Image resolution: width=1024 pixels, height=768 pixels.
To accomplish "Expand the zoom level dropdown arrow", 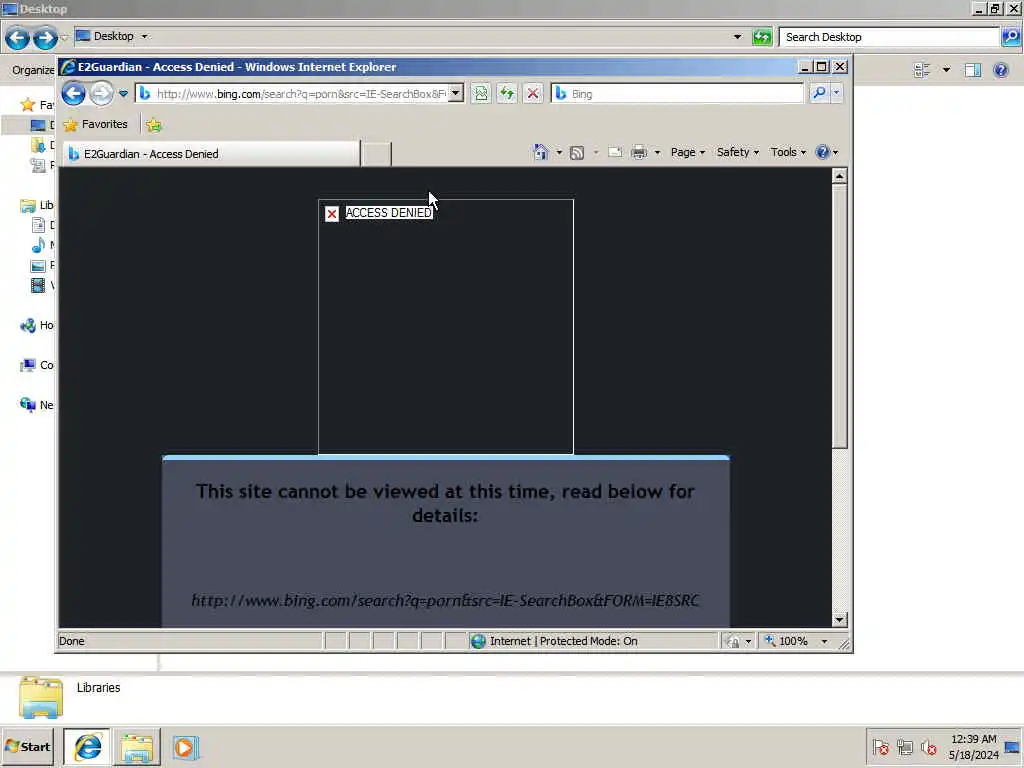I will click(x=824, y=641).
